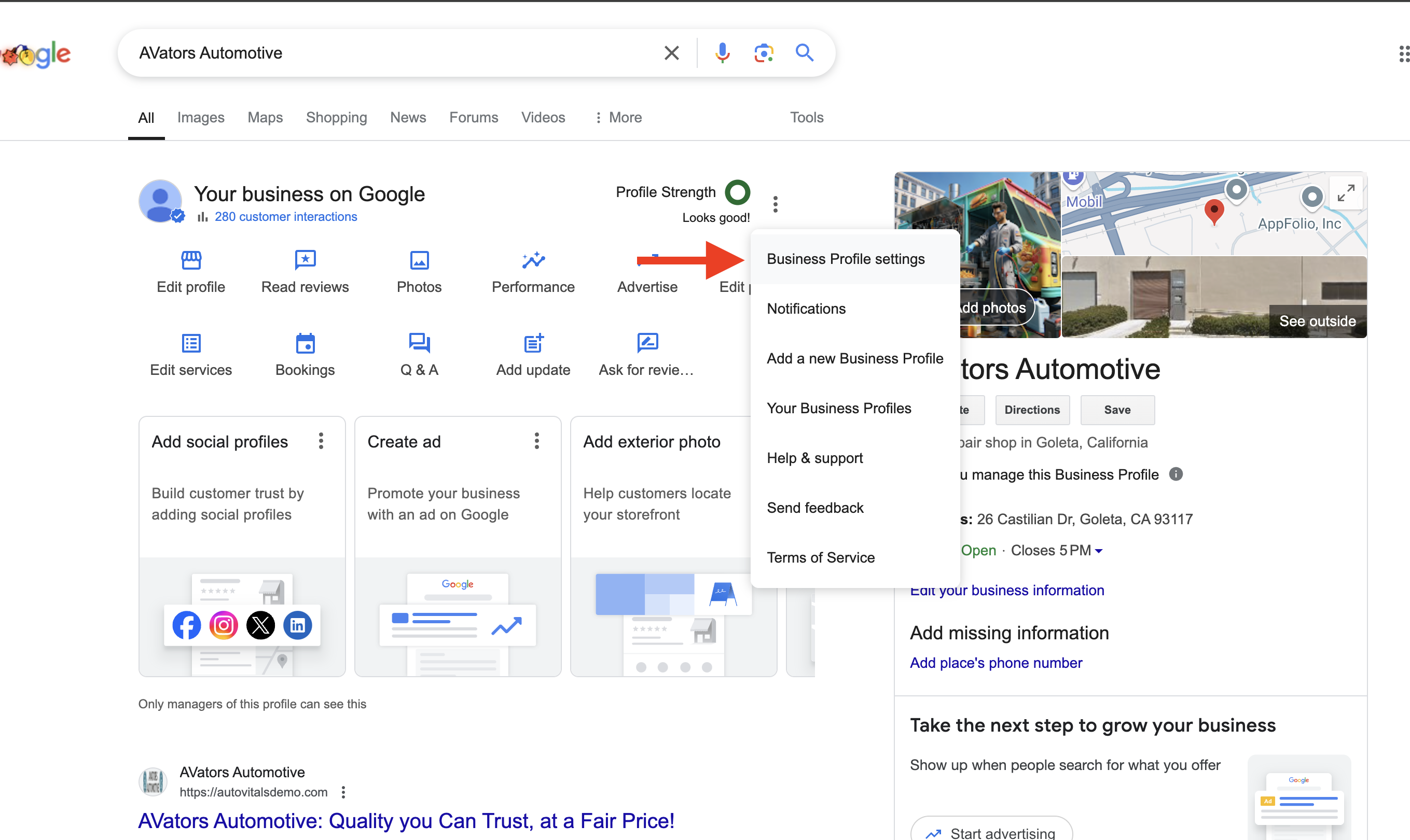Image resolution: width=1410 pixels, height=840 pixels.
Task: Expand the map with the fullscreen arrows icon
Action: pyautogui.click(x=1346, y=193)
